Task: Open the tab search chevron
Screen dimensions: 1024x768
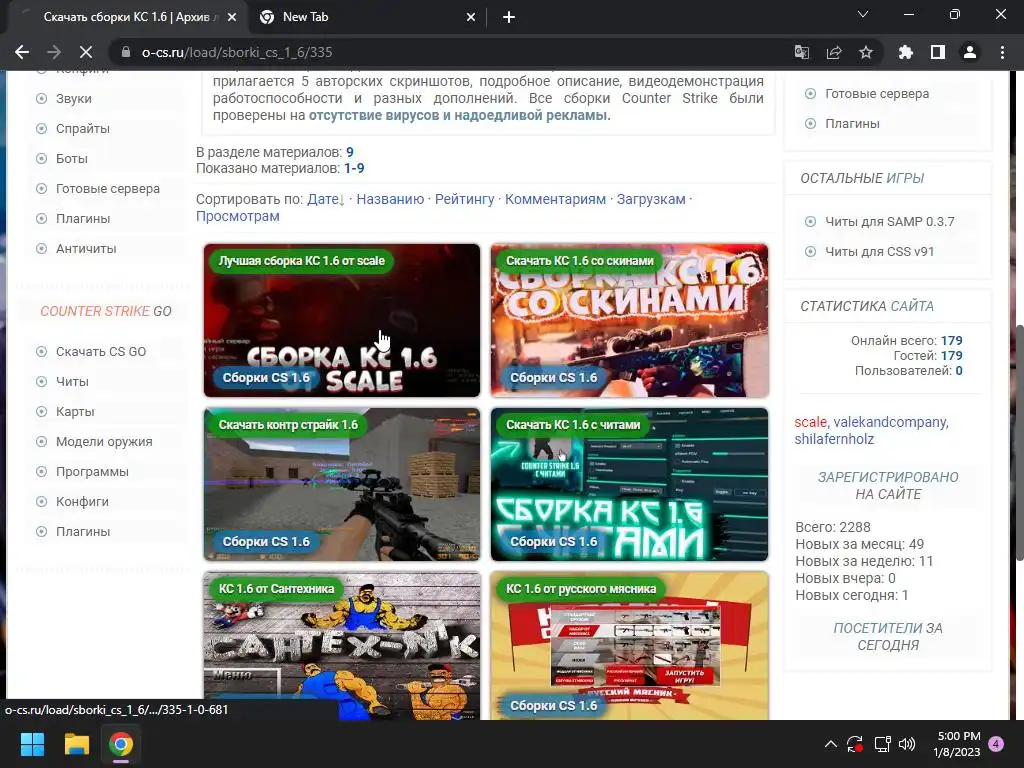Action: coord(863,14)
